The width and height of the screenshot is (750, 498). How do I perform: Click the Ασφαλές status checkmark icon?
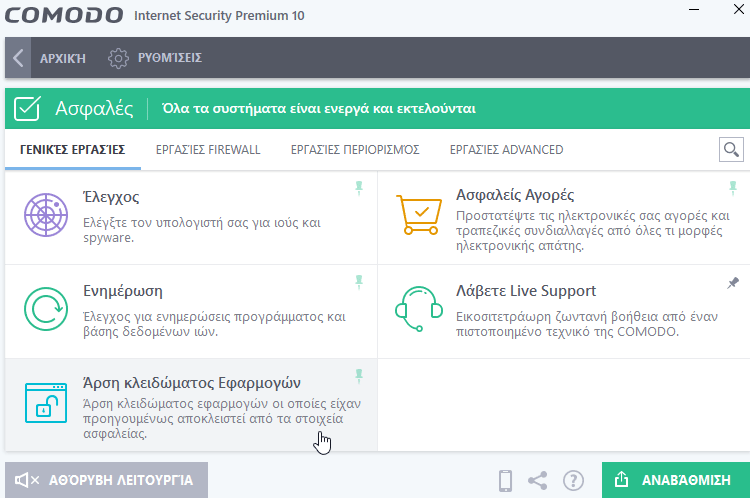coord(27,109)
